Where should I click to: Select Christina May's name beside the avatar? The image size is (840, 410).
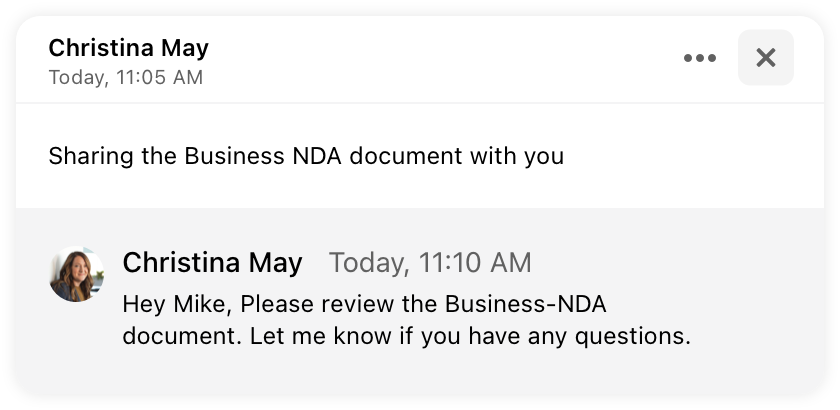tap(213, 263)
